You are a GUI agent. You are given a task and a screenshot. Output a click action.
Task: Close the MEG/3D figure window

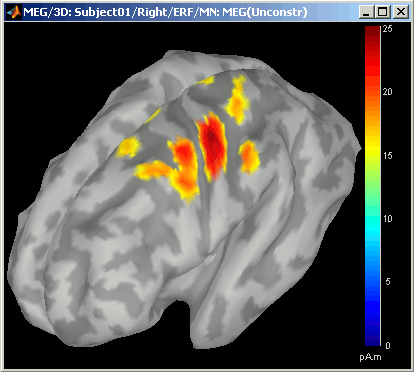401,12
